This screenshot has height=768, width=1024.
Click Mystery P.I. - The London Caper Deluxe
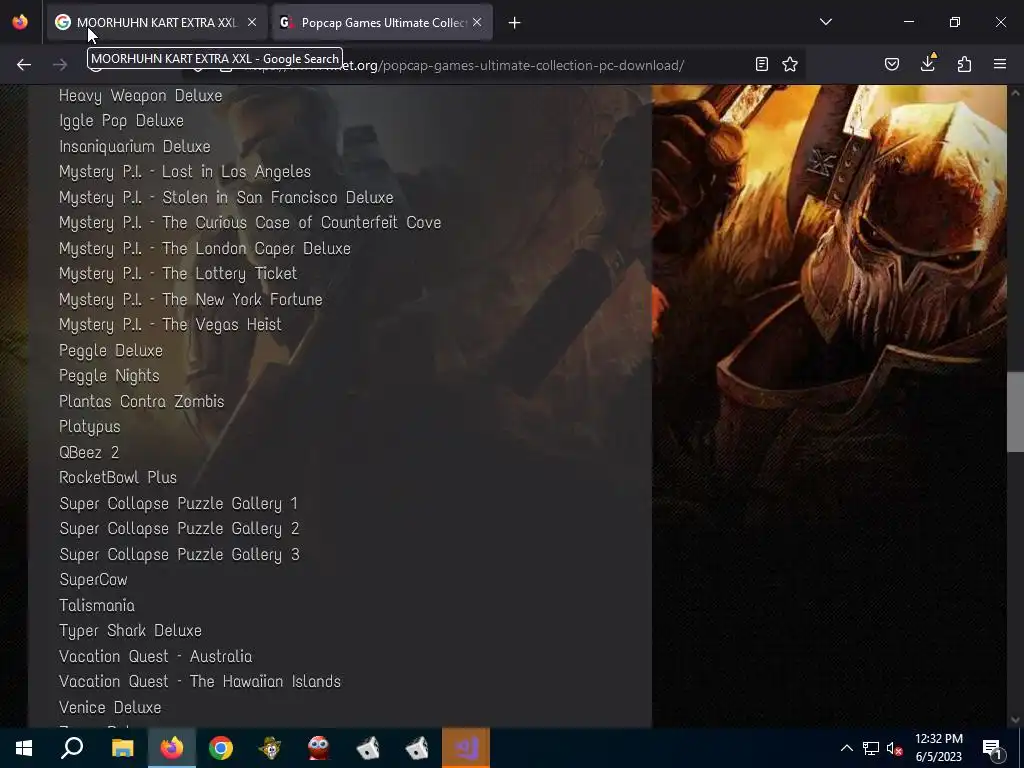(204, 248)
